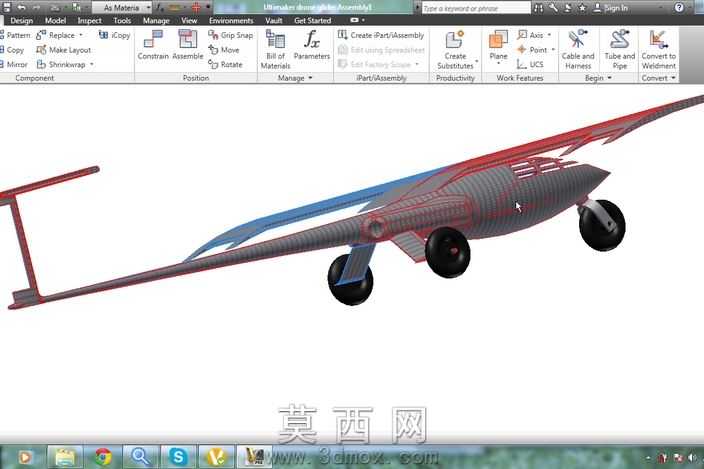Open the Help question mark icon
Viewport: 704px width, 469px height.
pos(679,8)
